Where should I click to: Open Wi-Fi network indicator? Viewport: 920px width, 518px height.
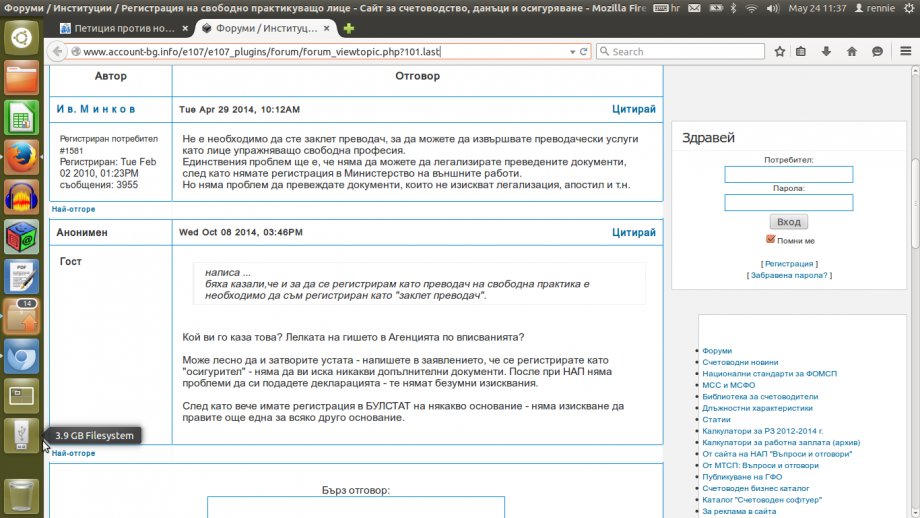(751, 8)
